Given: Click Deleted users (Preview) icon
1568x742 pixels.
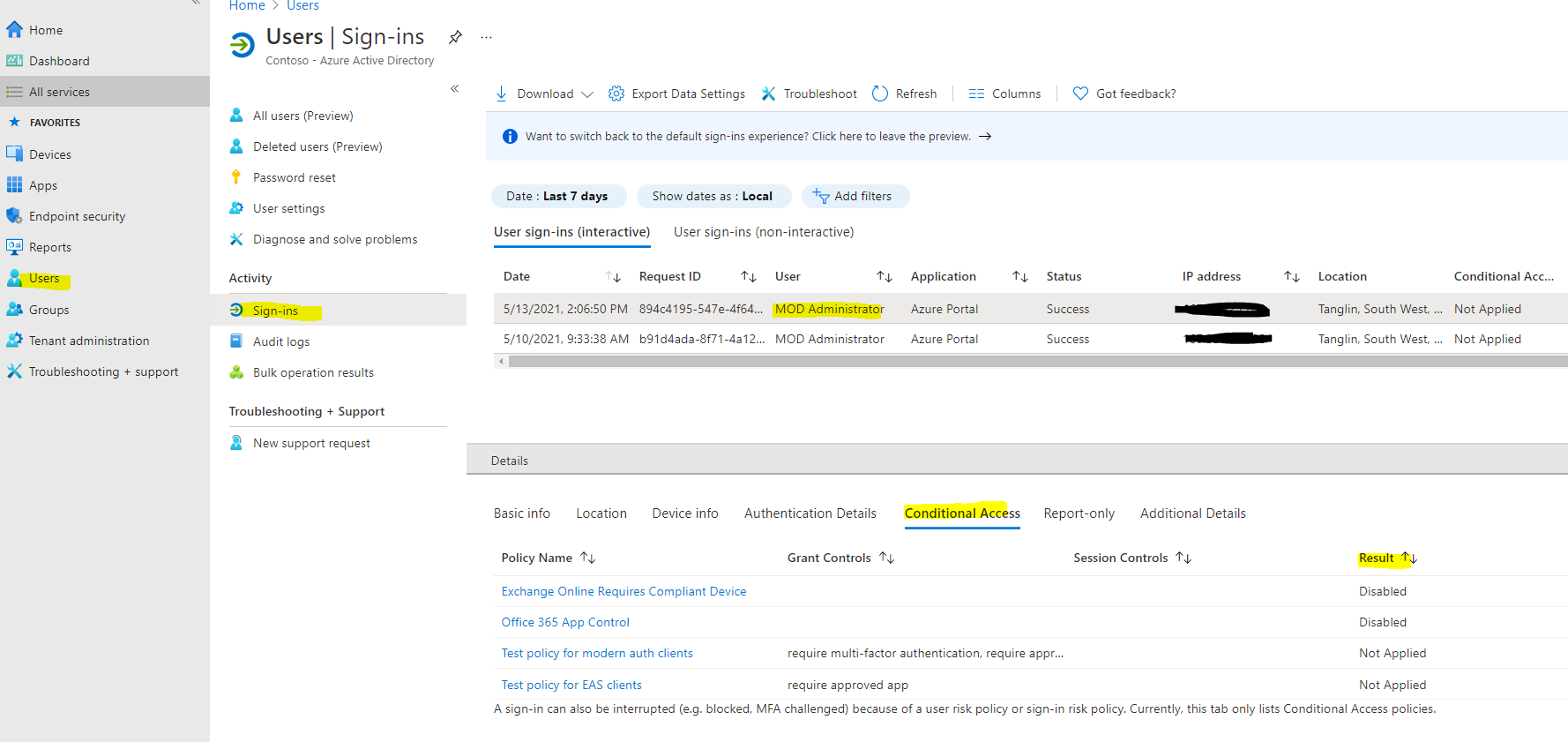Looking at the screenshot, I should pyautogui.click(x=236, y=146).
